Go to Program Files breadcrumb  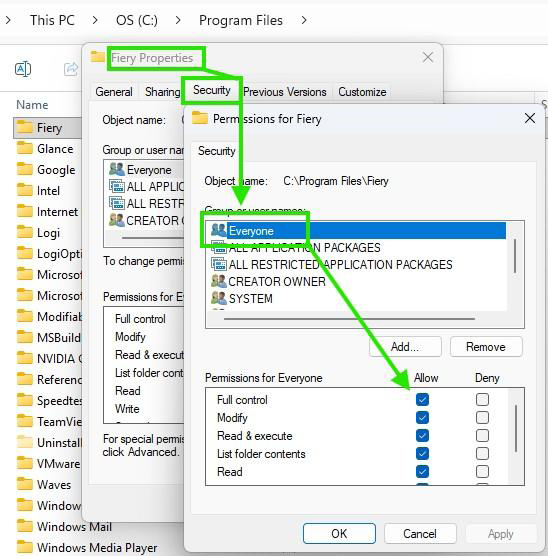pos(241,20)
